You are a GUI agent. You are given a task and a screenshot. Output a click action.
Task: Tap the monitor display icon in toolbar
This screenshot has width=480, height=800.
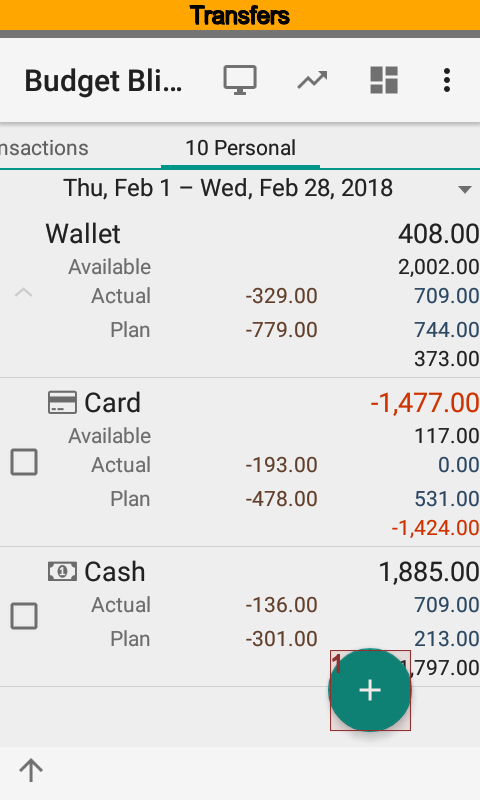(x=240, y=81)
